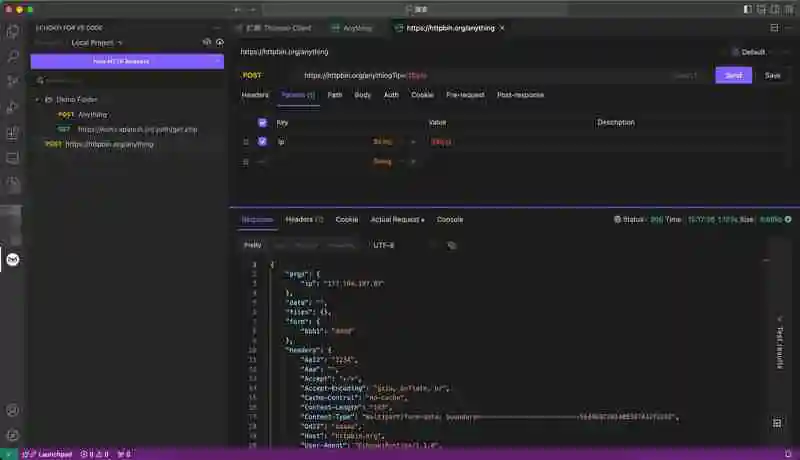The height and width of the screenshot is (460, 800).
Task: Open the Test results side panel
Action: 779,341
